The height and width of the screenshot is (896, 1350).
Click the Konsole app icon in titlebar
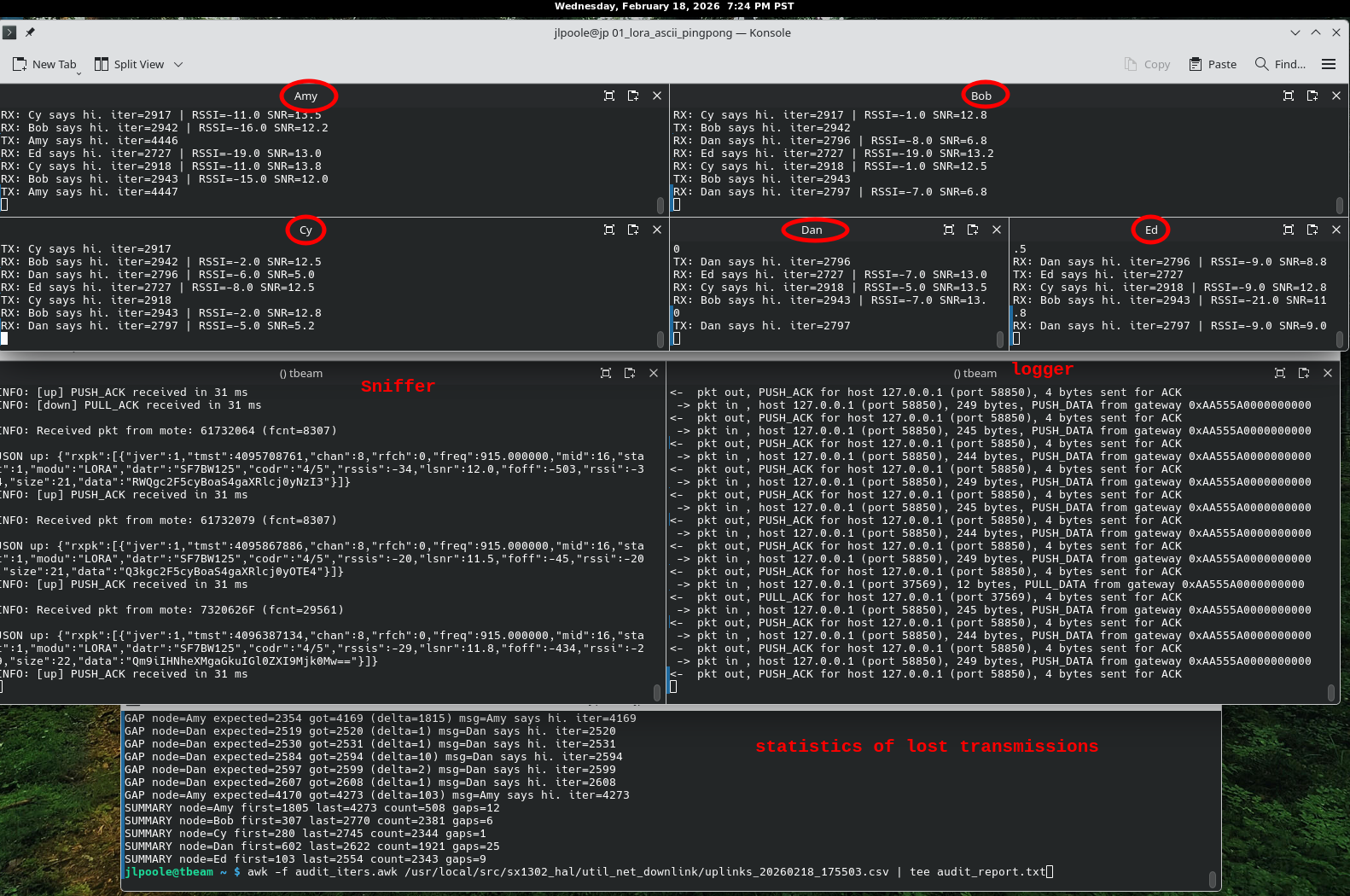pyautogui.click(x=9, y=32)
